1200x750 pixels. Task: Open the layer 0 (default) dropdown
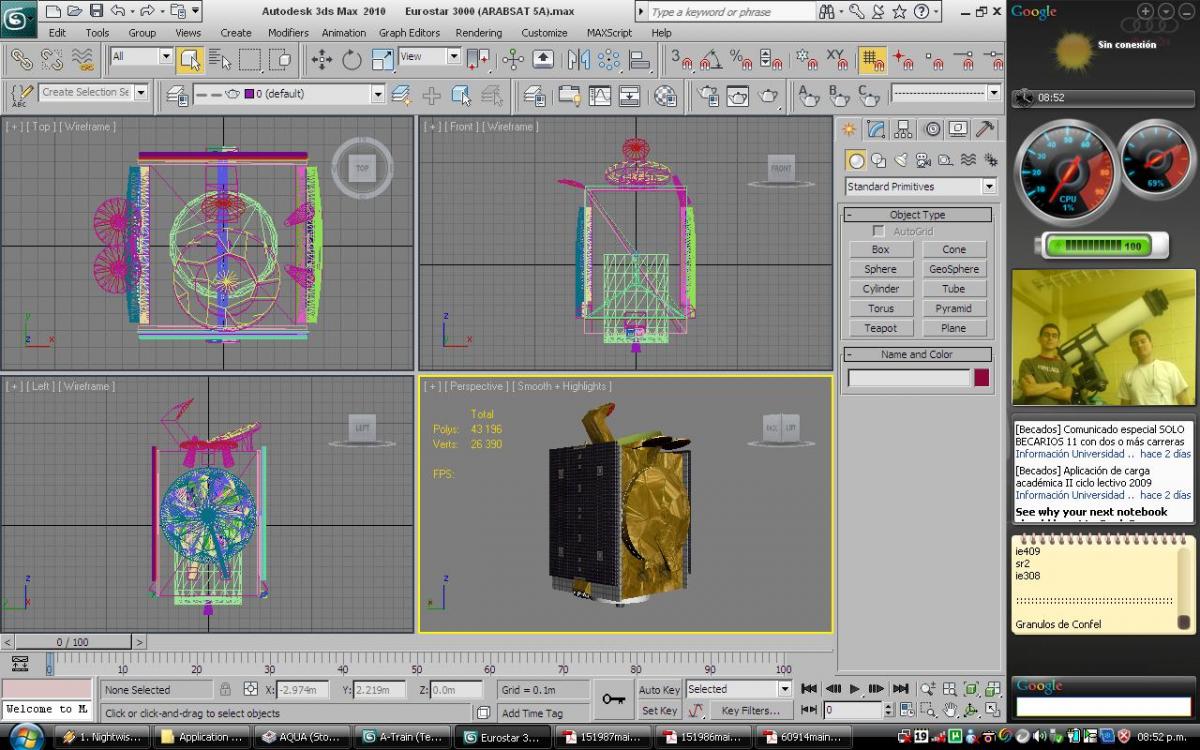[x=377, y=94]
